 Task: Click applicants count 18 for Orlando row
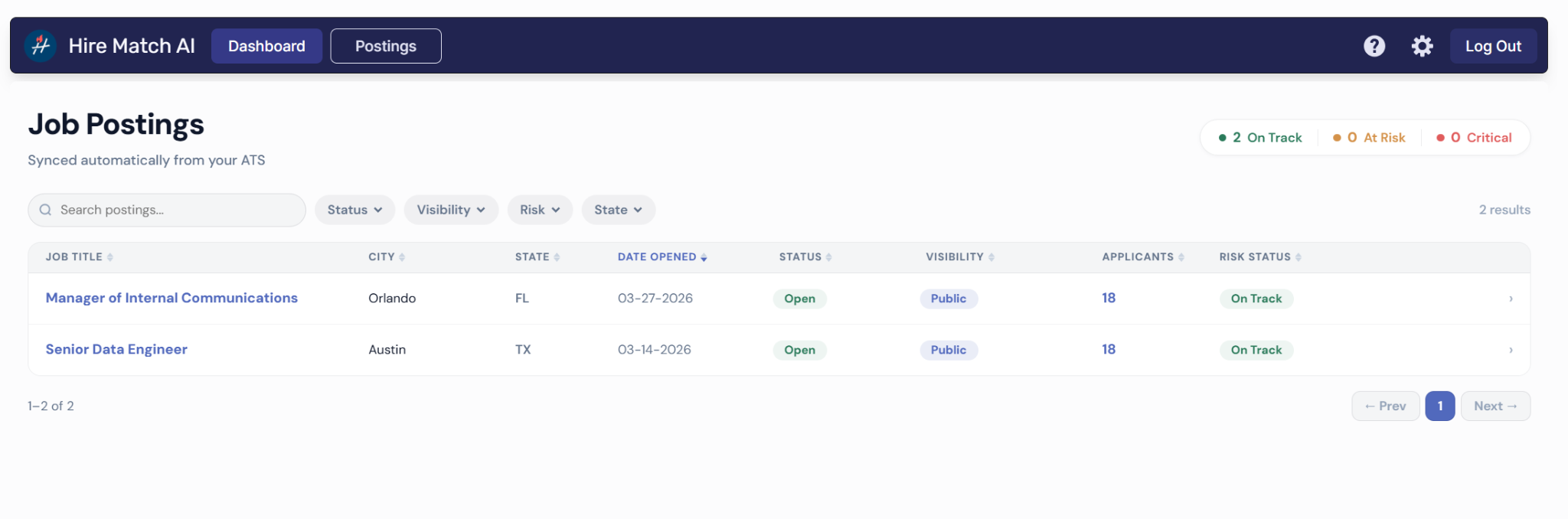[x=1109, y=298]
